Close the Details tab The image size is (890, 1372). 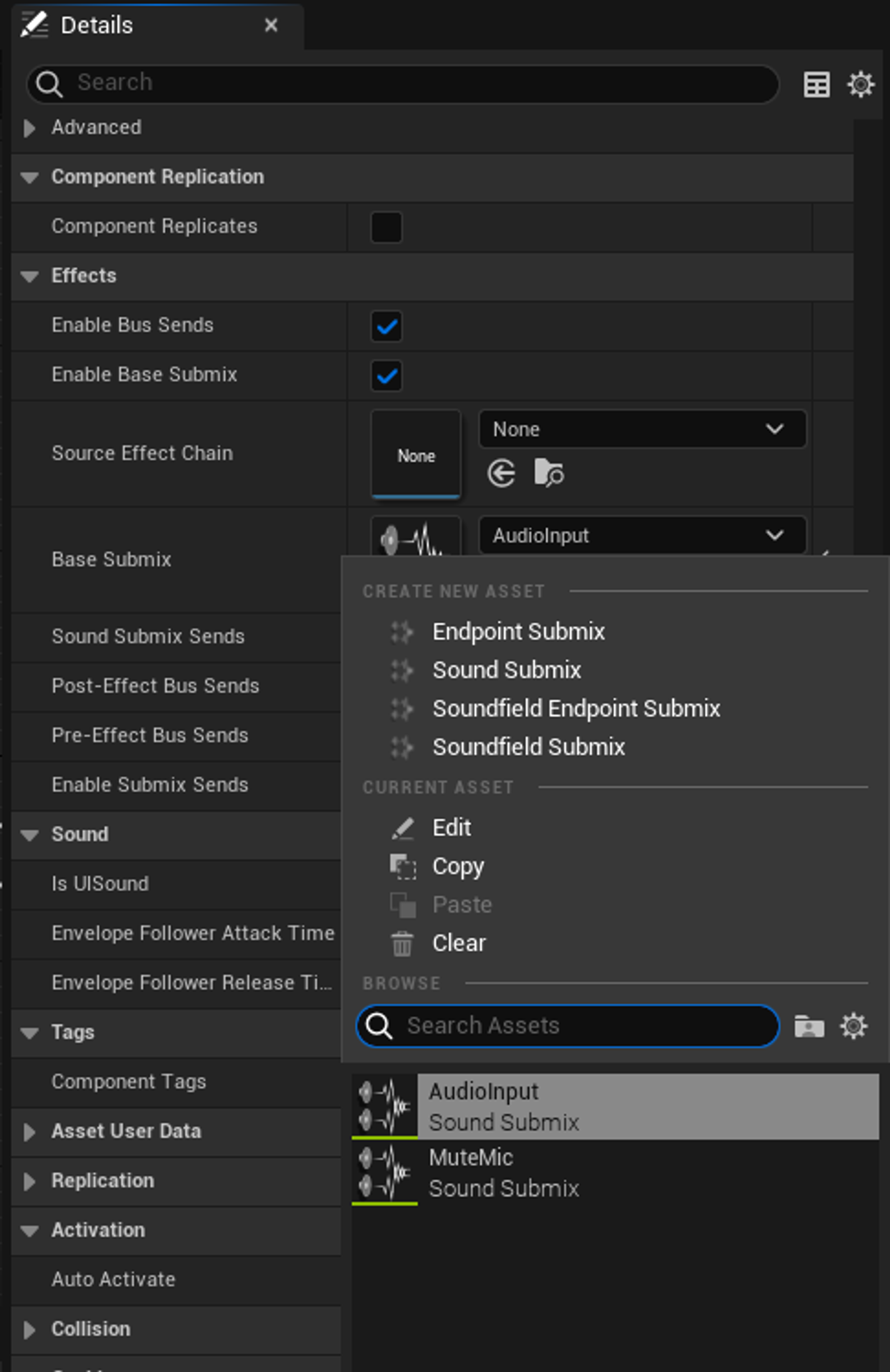271,25
